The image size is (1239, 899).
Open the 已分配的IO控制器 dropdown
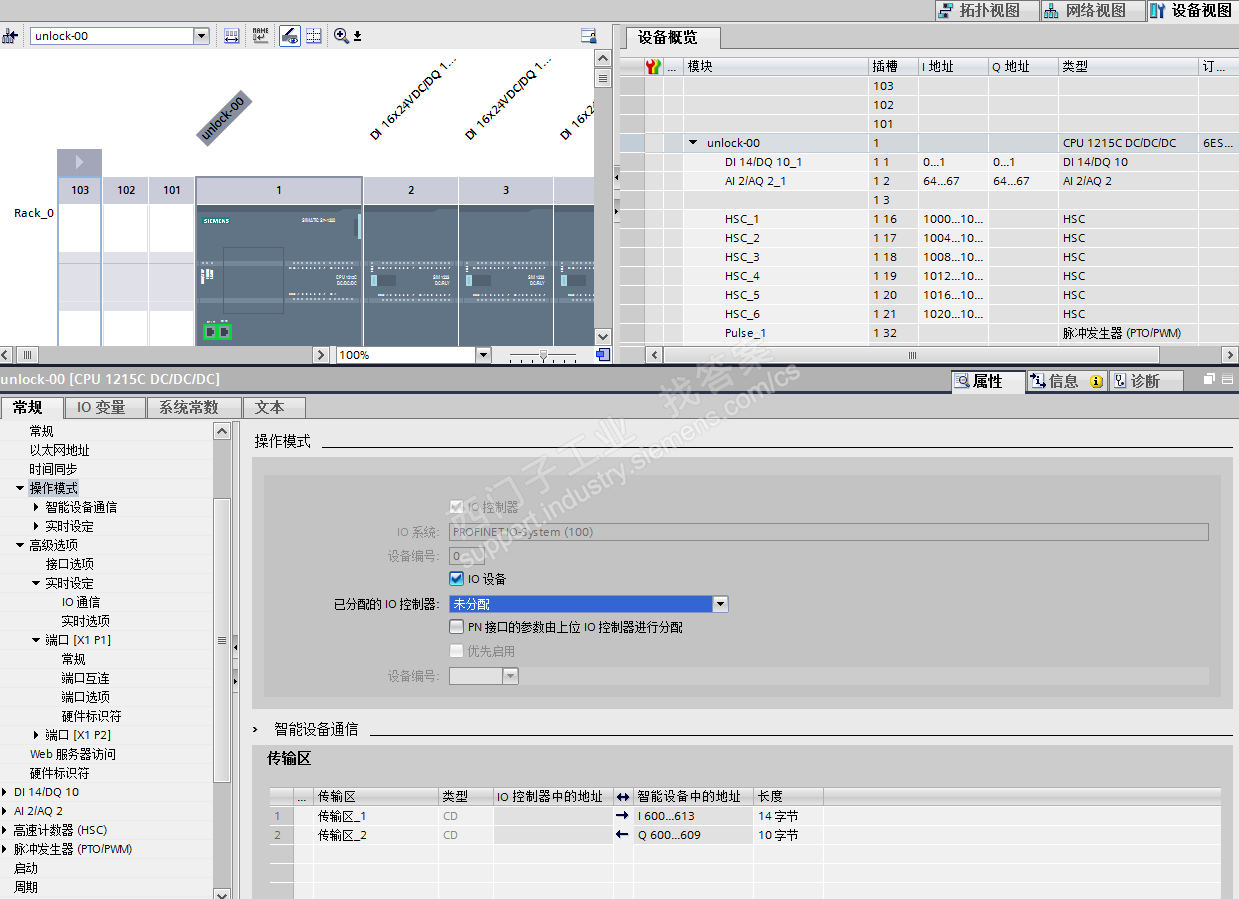tap(720, 604)
